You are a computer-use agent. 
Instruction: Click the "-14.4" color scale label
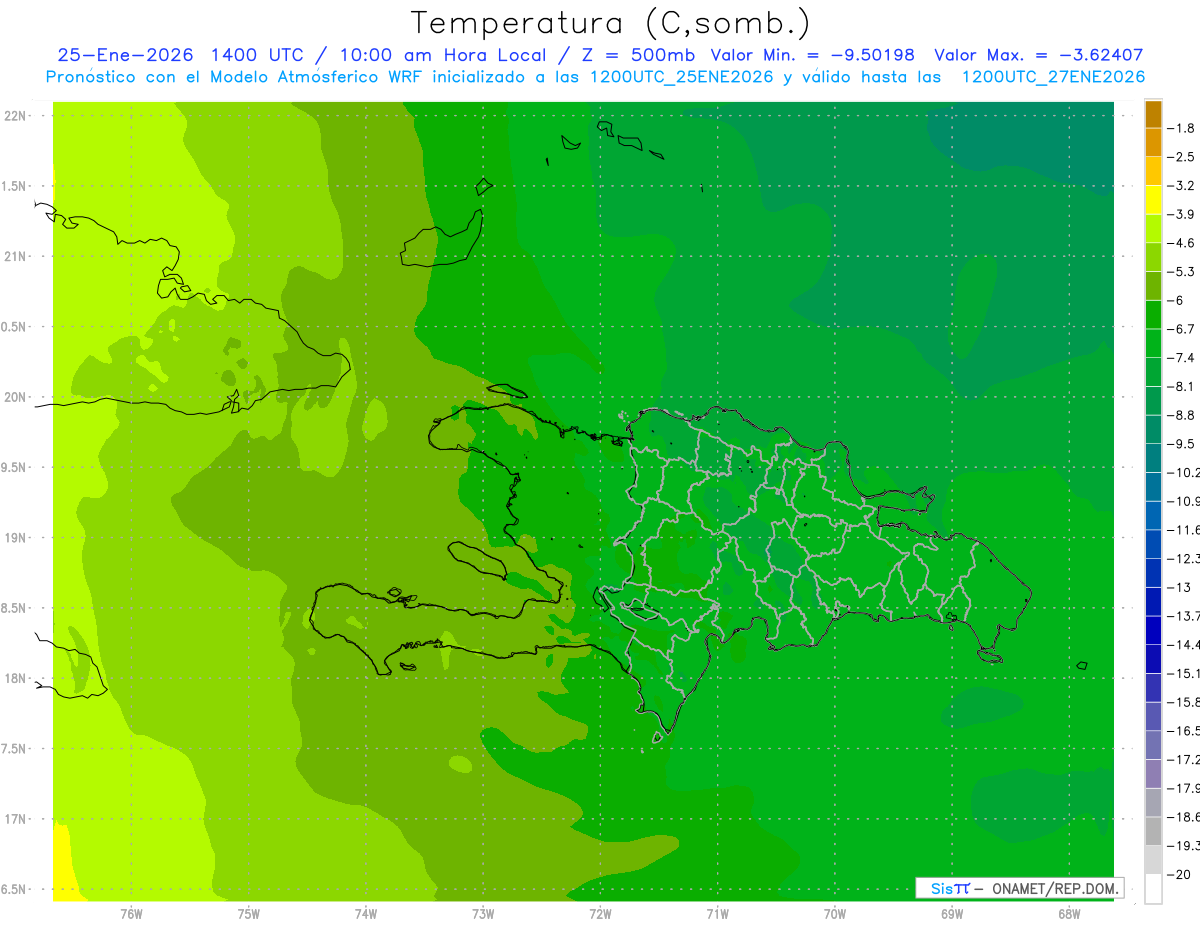click(x=1184, y=644)
